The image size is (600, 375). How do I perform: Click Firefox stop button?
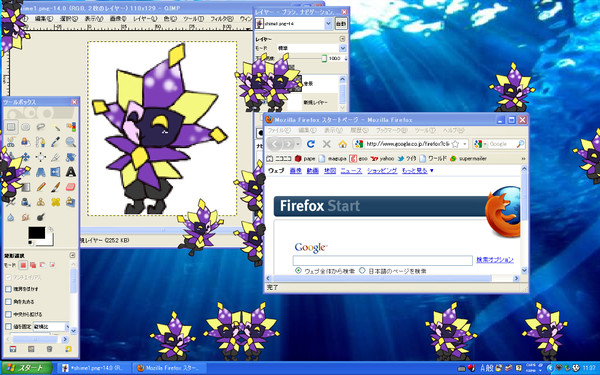pyautogui.click(x=326, y=144)
